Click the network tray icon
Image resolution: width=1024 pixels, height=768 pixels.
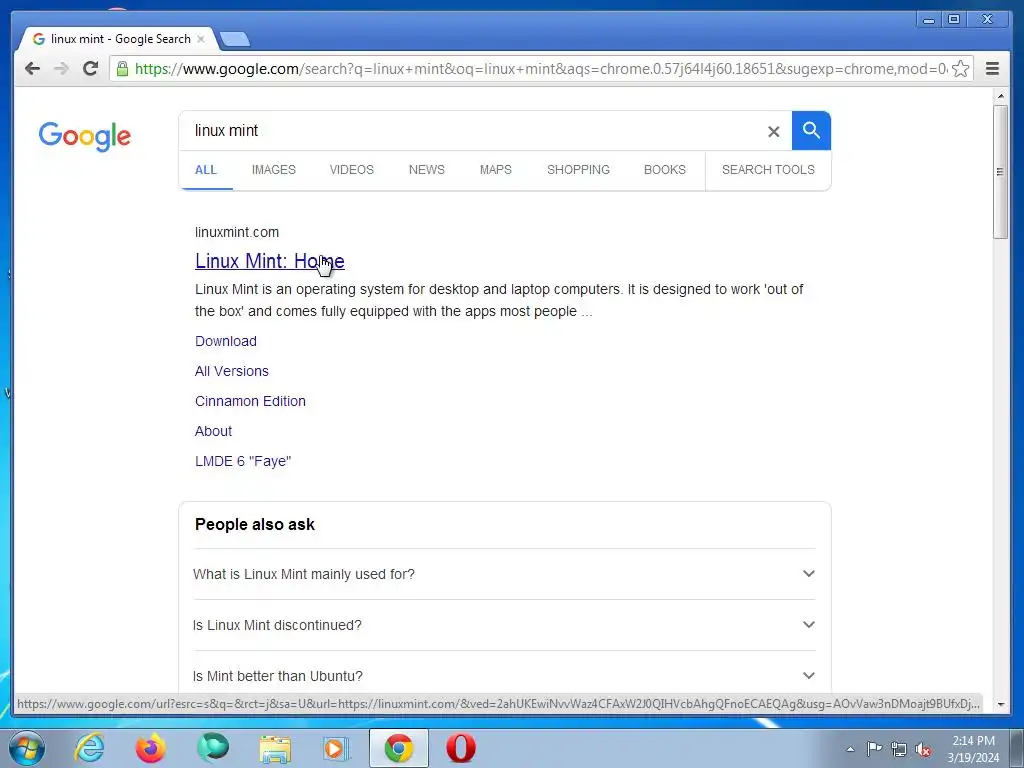coord(899,749)
